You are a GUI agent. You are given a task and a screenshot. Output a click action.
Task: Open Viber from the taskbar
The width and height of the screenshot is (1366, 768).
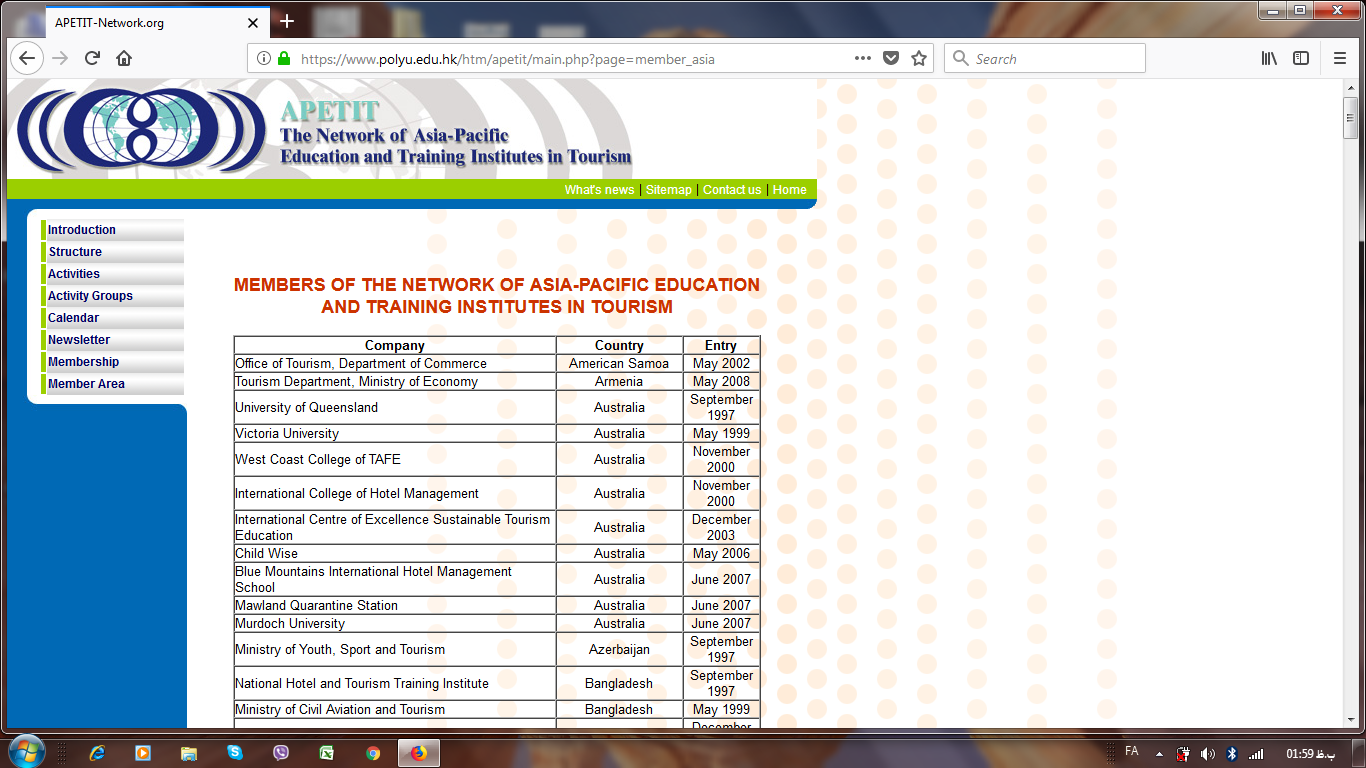[x=281, y=753]
